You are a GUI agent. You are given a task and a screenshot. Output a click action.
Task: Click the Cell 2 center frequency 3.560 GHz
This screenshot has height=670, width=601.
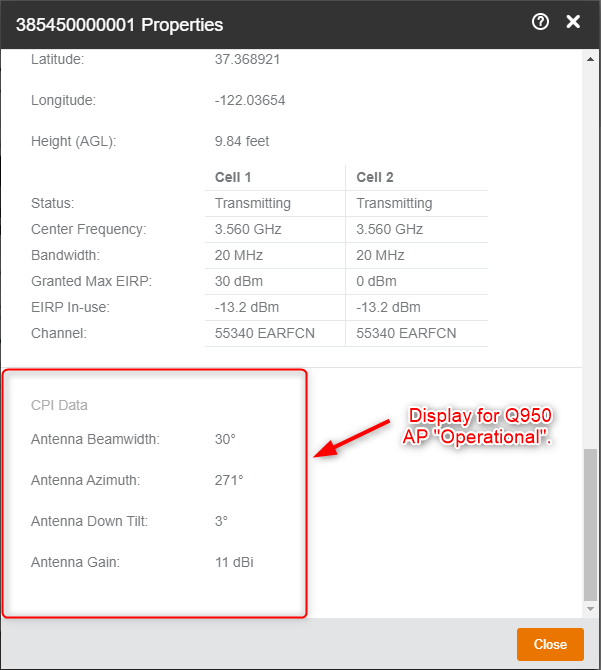coord(390,229)
